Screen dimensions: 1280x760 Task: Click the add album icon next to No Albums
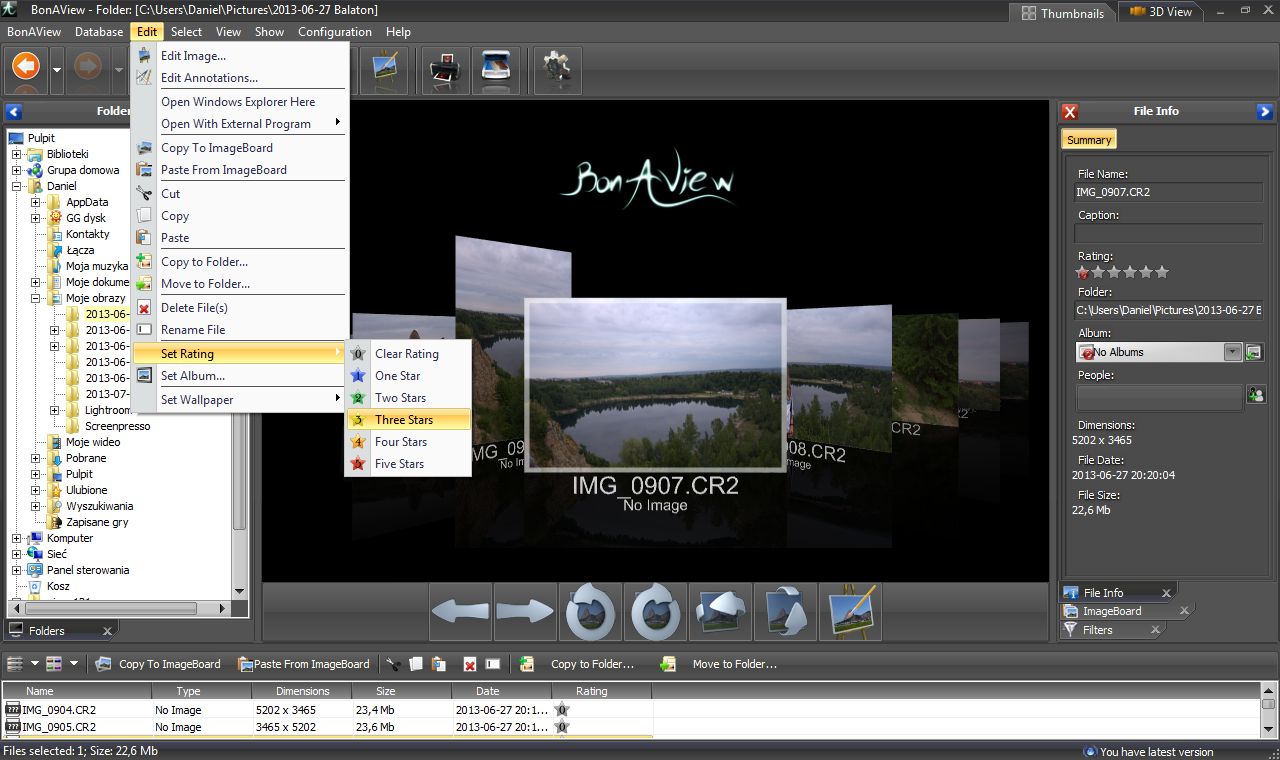1254,352
